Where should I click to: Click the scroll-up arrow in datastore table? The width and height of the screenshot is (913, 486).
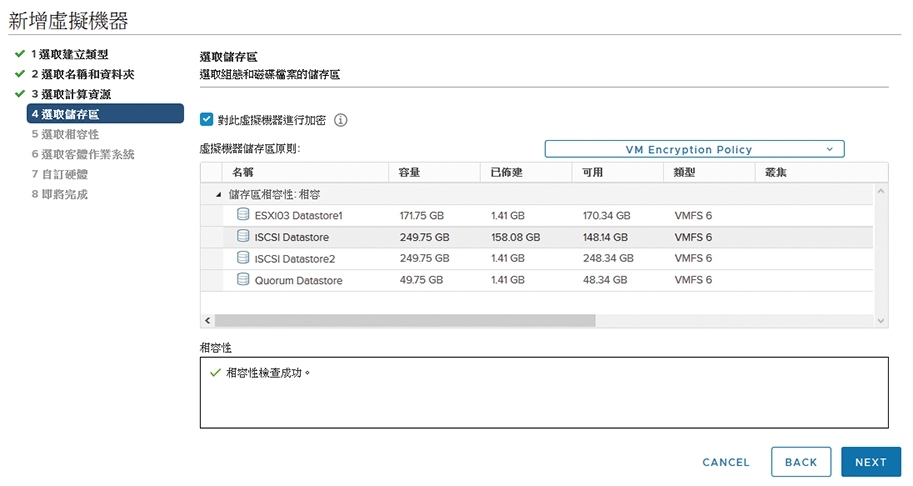click(881, 191)
